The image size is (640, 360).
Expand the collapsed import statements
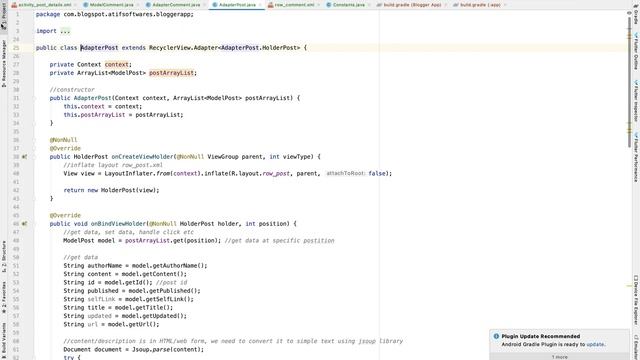65,31
